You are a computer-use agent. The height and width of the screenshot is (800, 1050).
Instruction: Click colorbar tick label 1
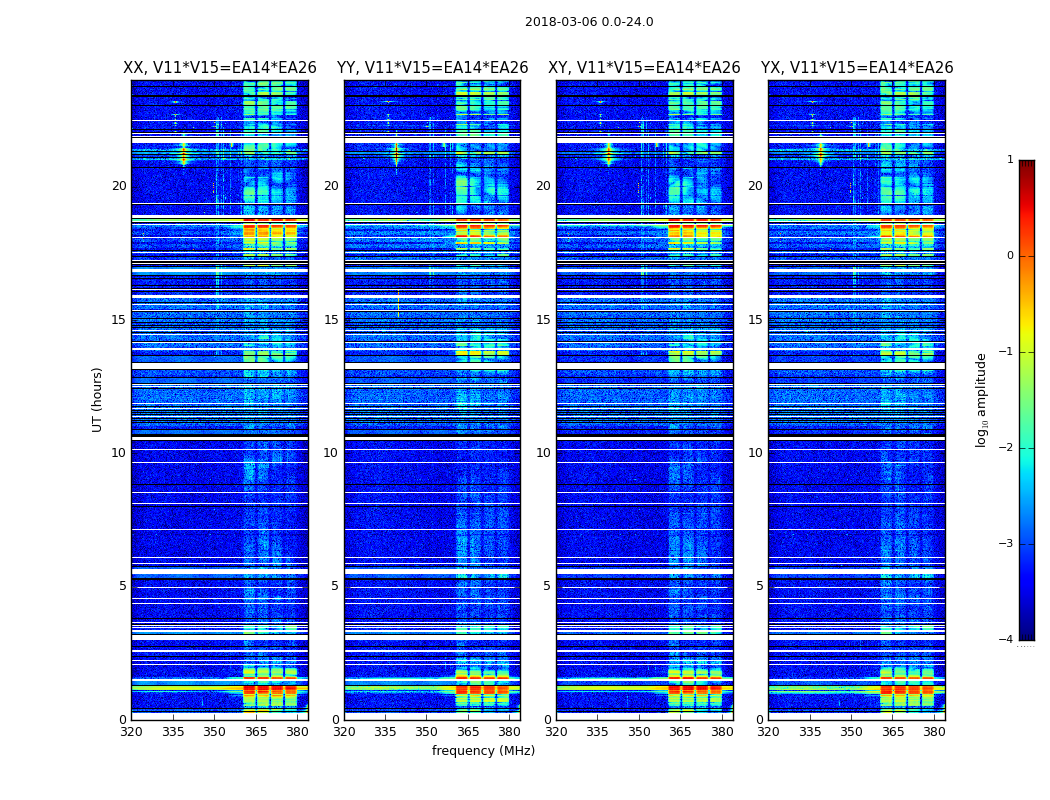click(x=1010, y=159)
